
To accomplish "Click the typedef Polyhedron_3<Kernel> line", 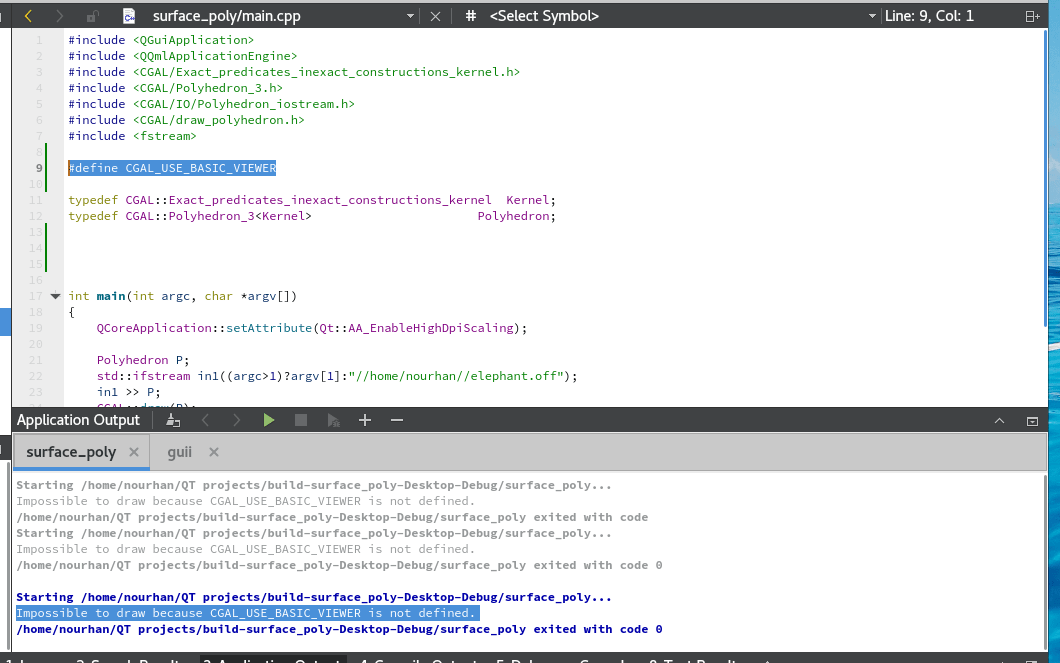I will coord(312,216).
